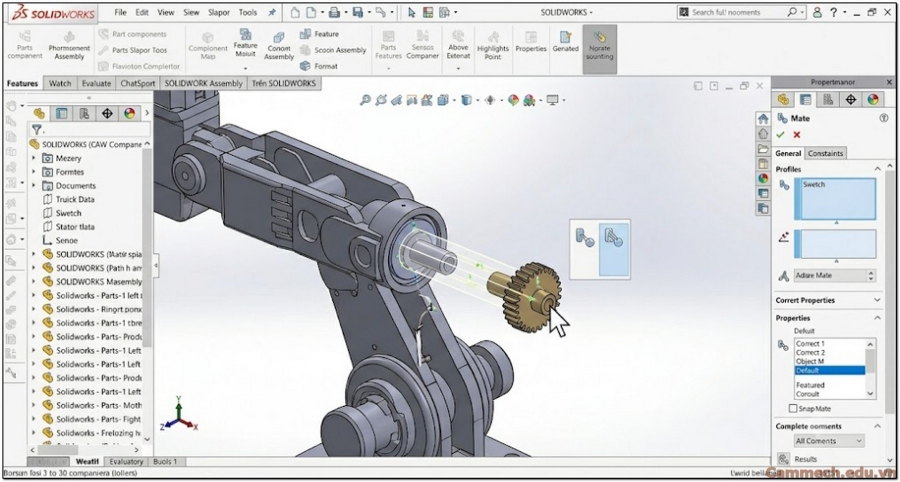Viewport: 900px width, 482px height.
Task: Expand the Formtes folder in tree
Action: tap(33, 172)
